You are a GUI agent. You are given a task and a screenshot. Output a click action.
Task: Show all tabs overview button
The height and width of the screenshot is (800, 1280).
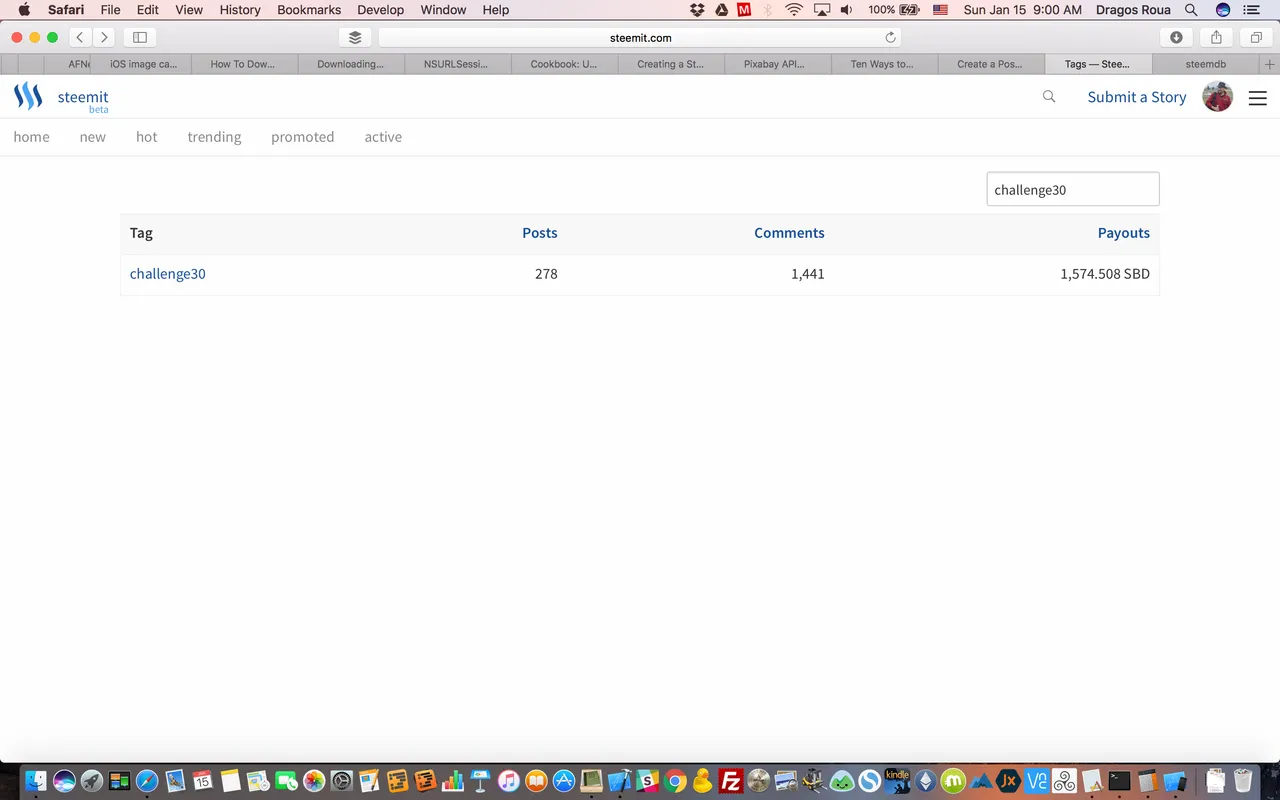[1256, 37]
